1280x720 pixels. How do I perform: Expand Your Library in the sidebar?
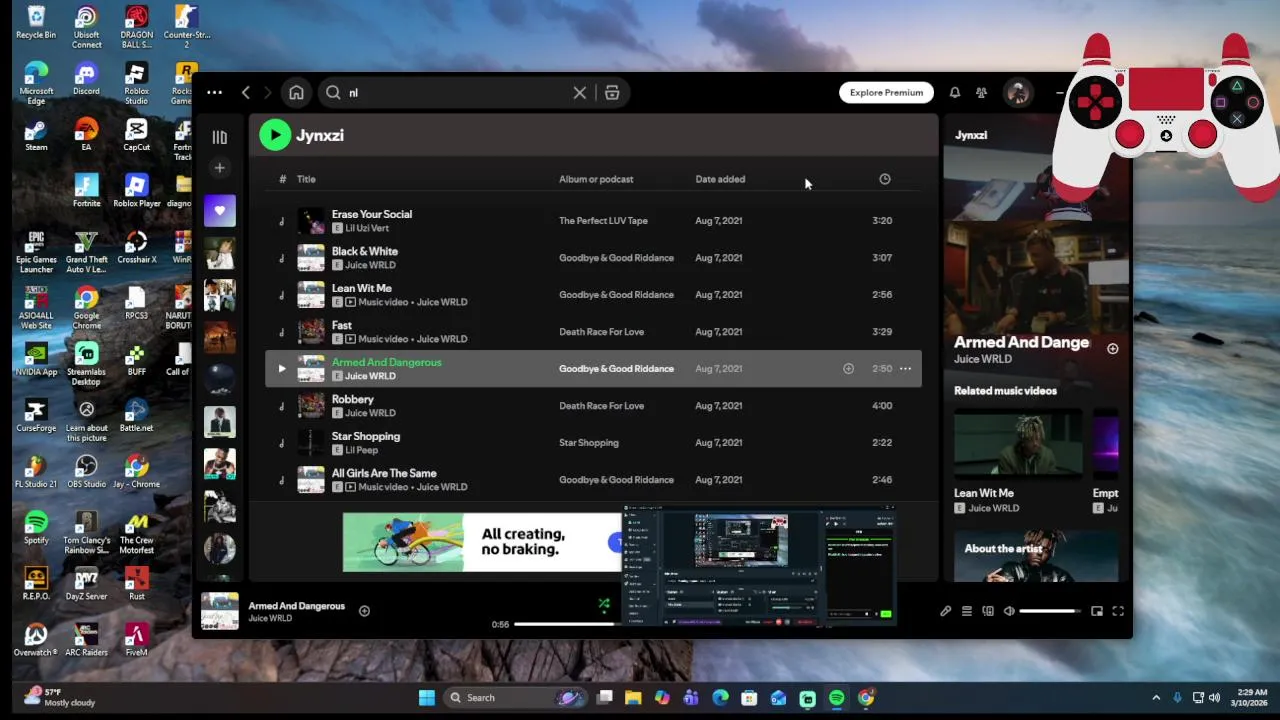tap(220, 137)
